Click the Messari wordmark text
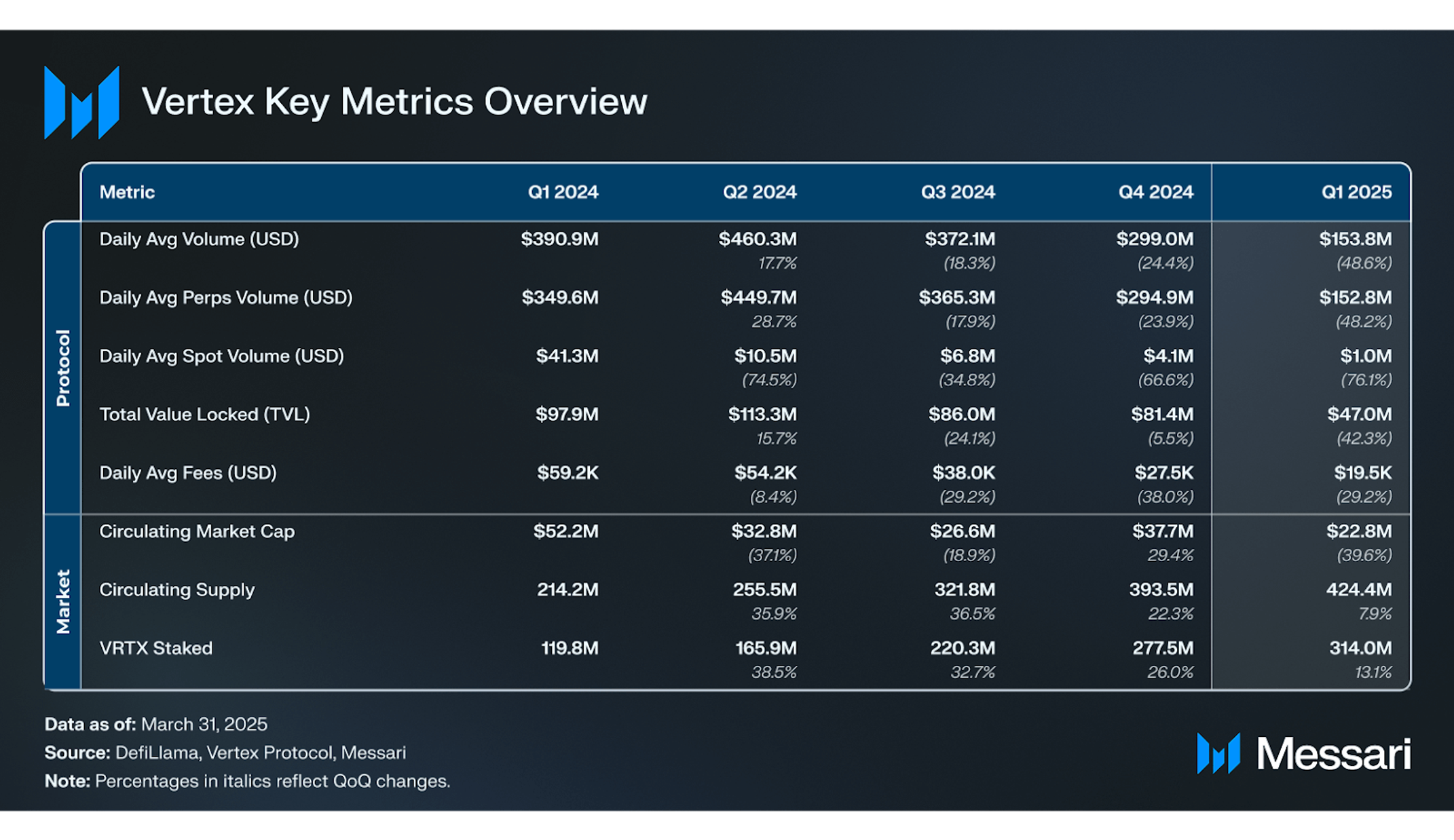 pyautogui.click(x=1333, y=754)
